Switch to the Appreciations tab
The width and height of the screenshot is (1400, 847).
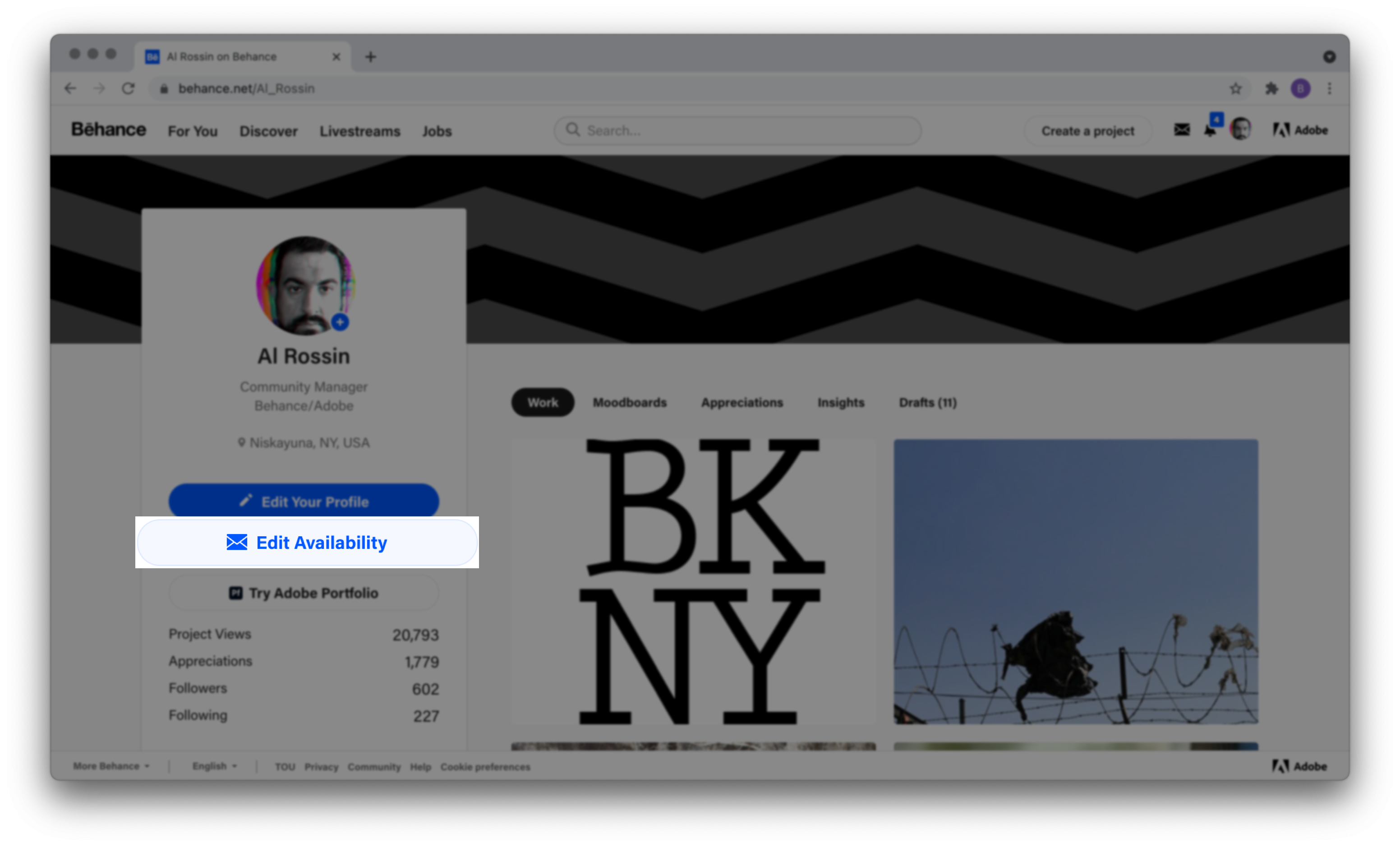742,402
